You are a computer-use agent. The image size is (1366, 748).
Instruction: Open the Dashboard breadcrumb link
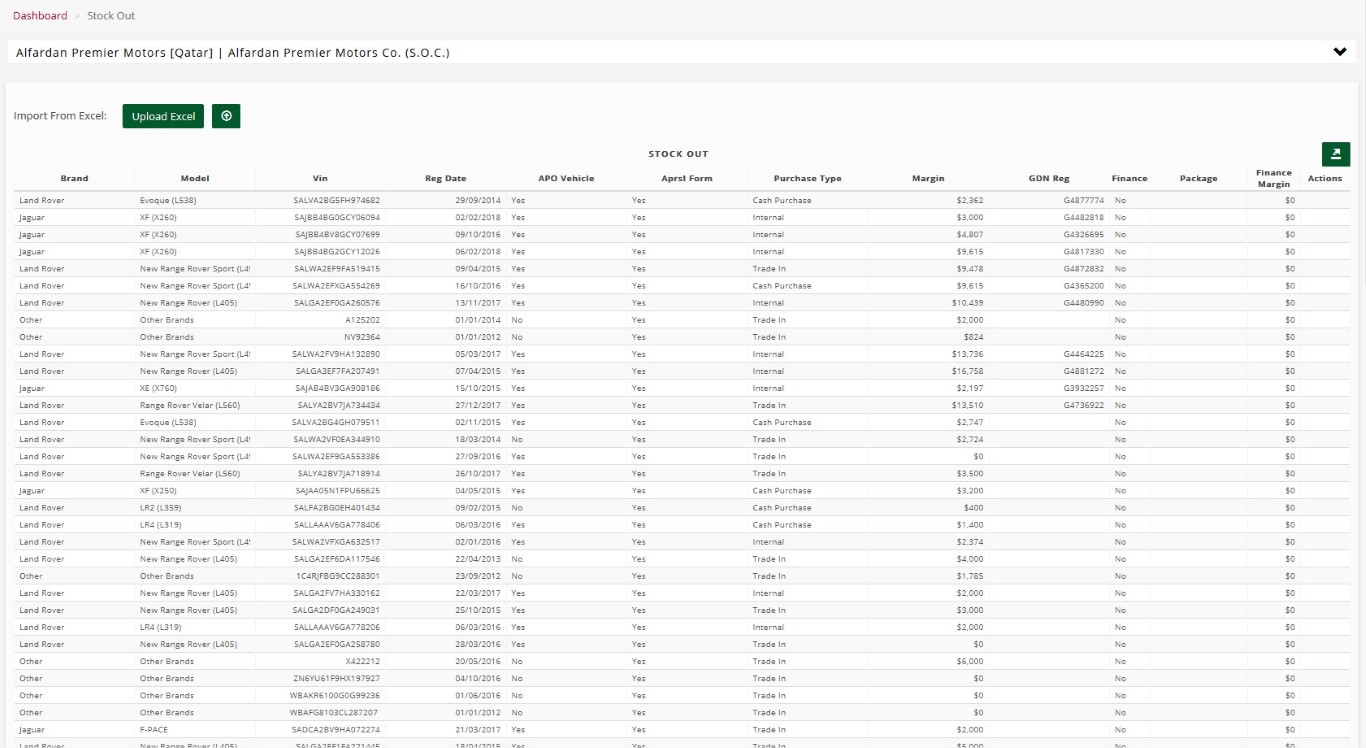40,16
